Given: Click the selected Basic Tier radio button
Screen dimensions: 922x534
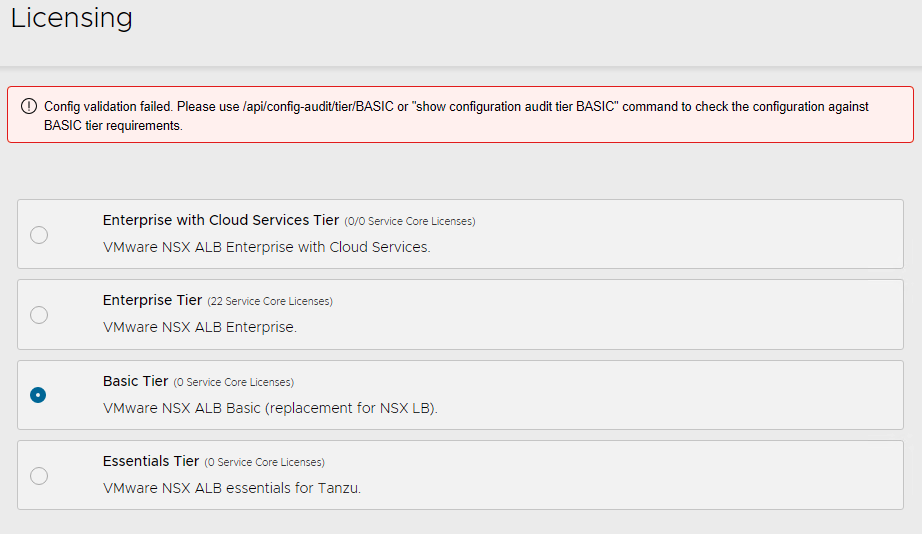Looking at the screenshot, I should [38, 395].
